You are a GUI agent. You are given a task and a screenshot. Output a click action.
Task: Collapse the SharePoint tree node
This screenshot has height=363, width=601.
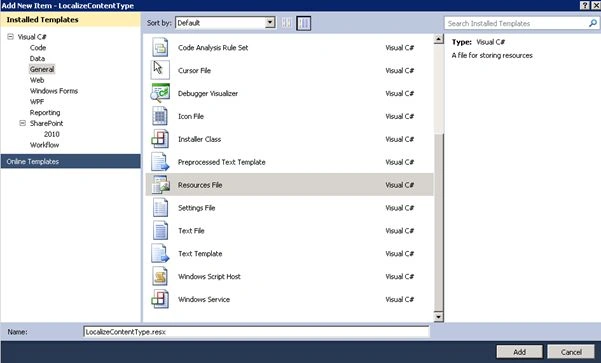[x=23, y=123]
